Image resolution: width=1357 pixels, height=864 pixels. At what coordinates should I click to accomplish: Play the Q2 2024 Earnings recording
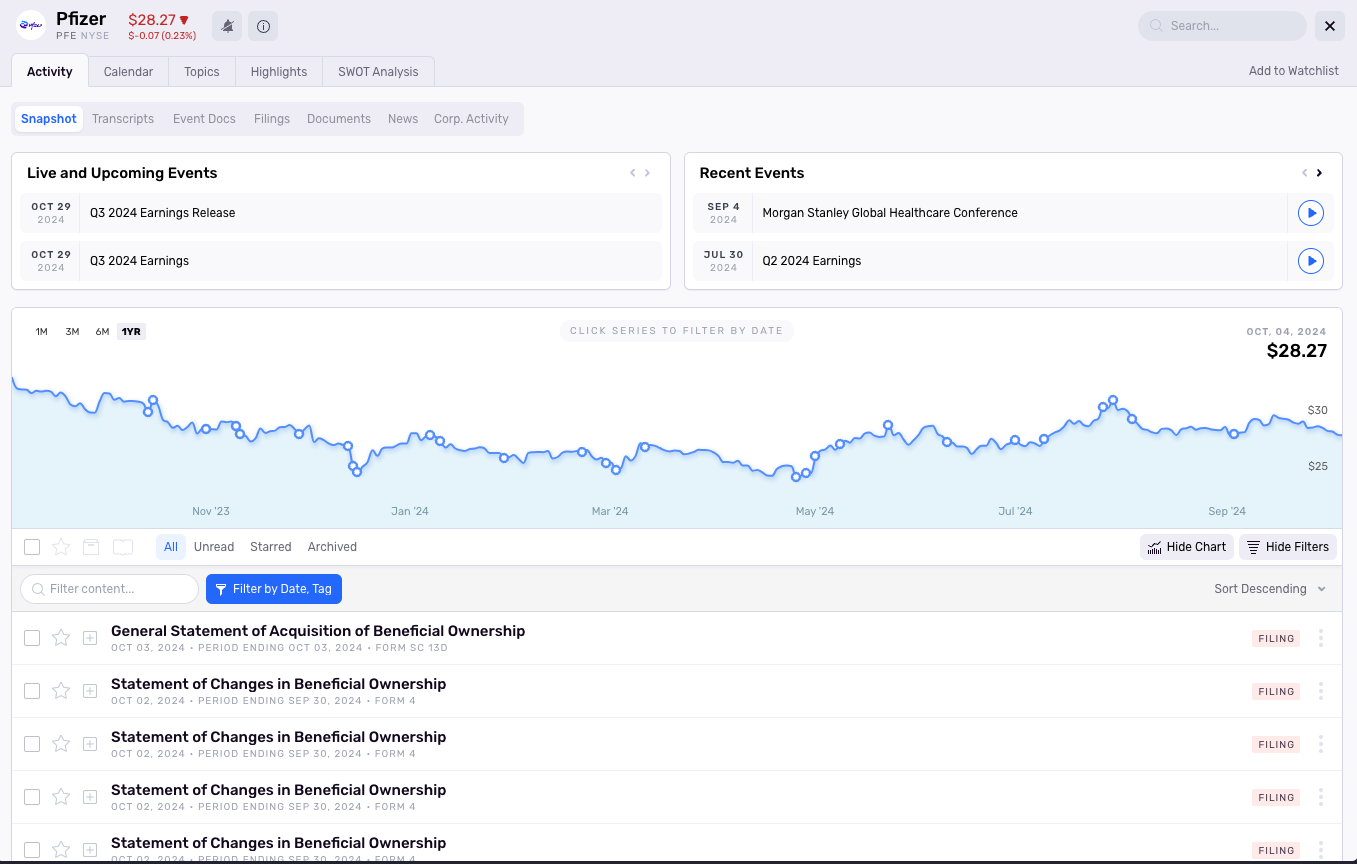[x=1310, y=261]
